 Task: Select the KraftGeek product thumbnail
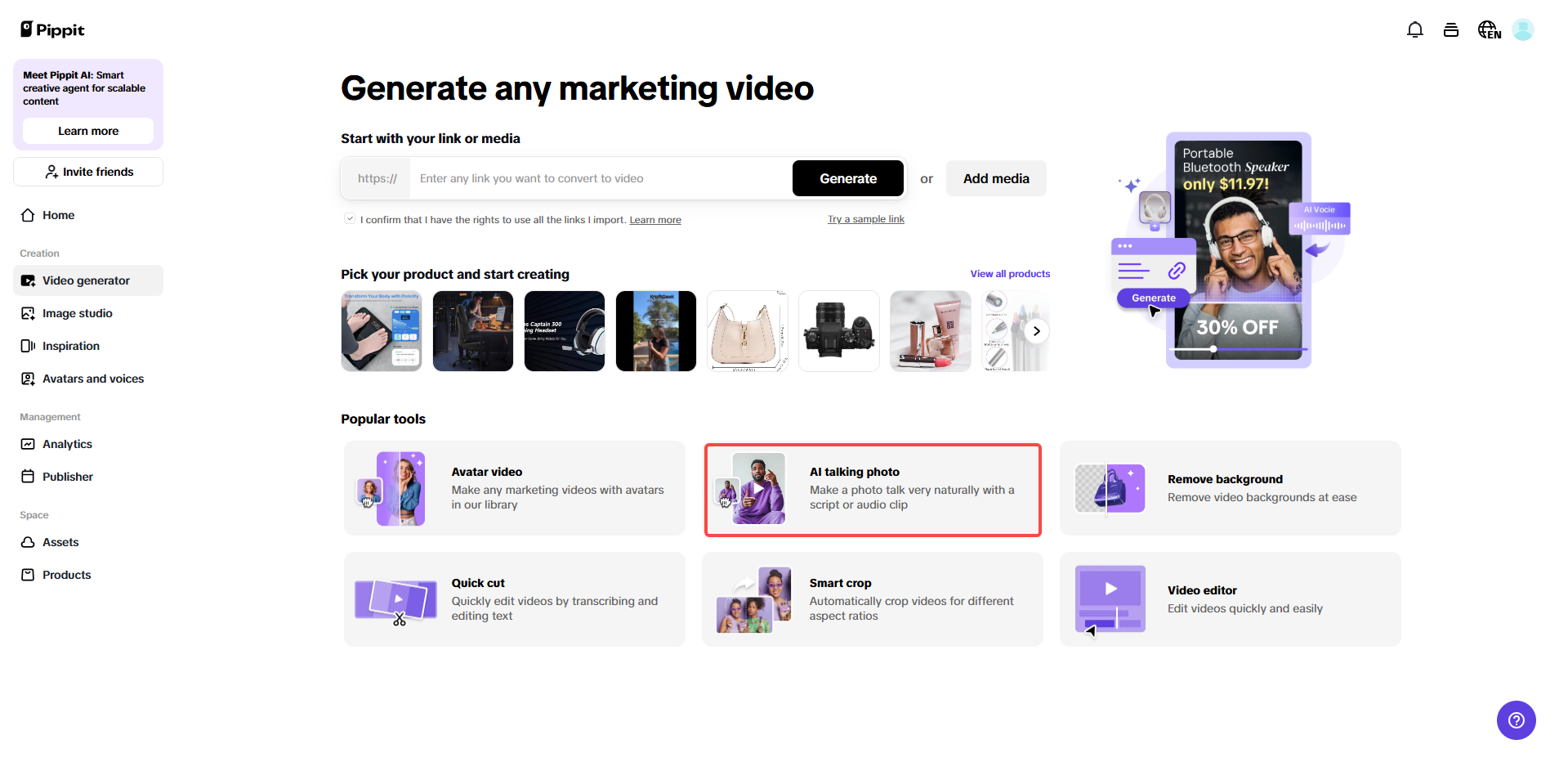pyautogui.click(x=656, y=331)
